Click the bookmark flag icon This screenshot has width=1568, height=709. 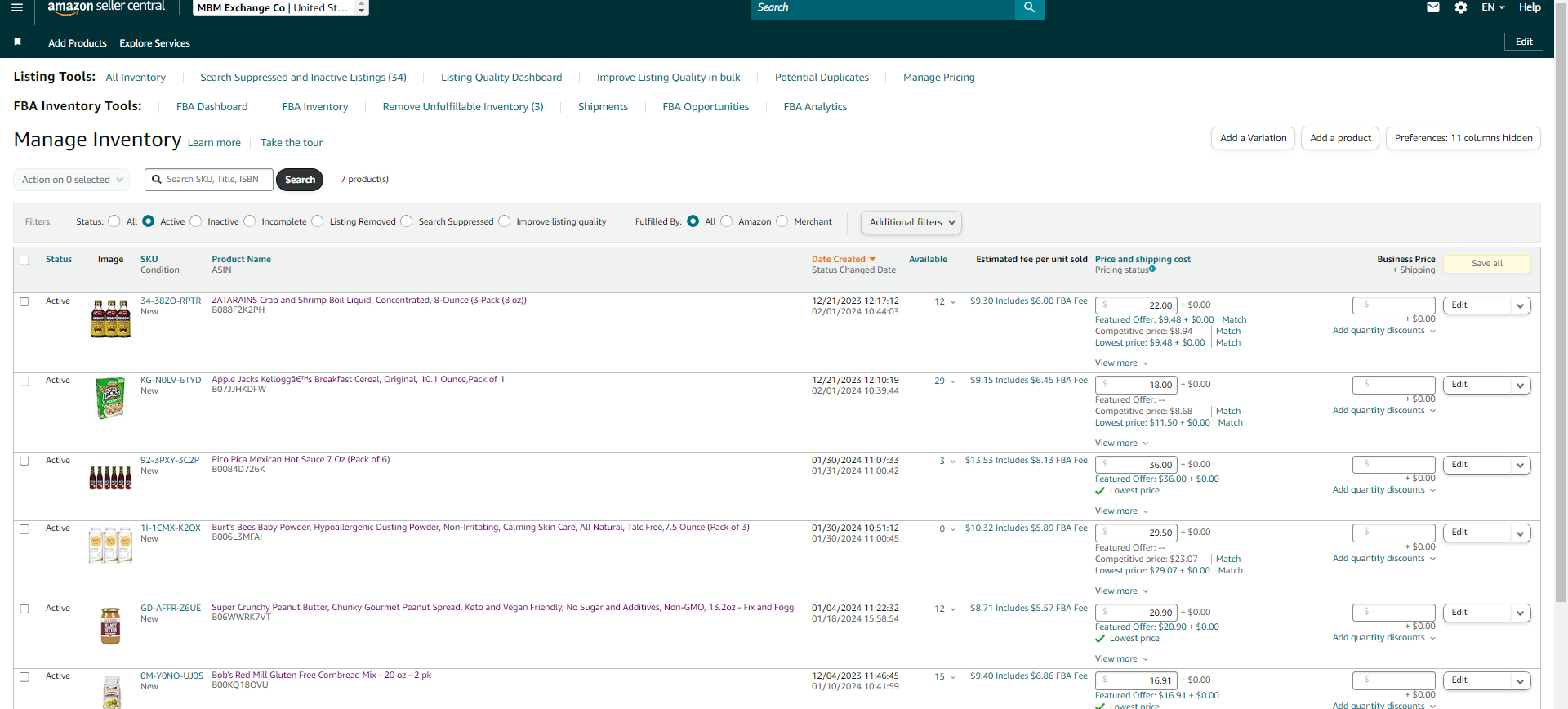pyautogui.click(x=17, y=42)
